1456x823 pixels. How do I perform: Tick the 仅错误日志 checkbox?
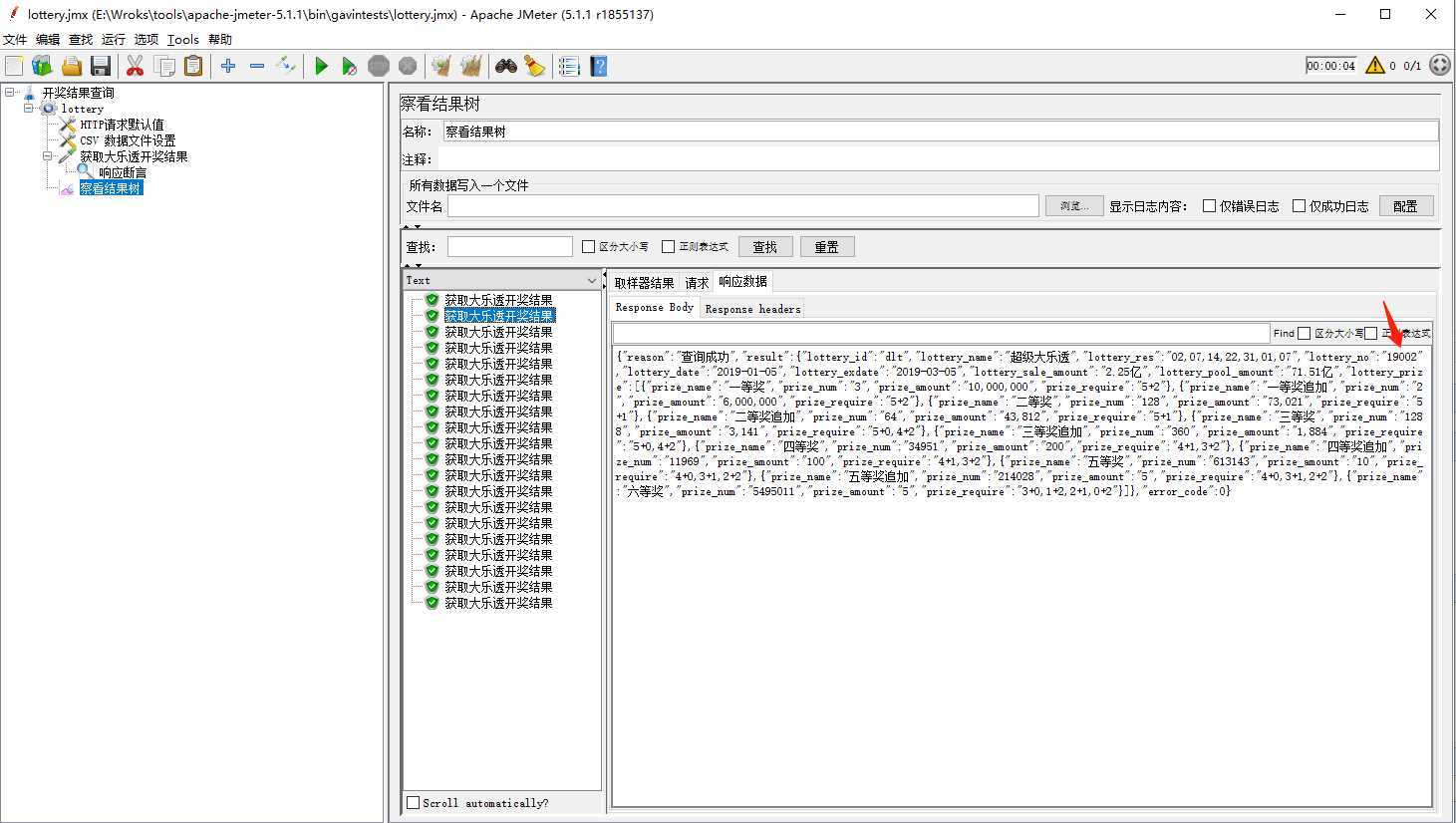click(x=1209, y=206)
